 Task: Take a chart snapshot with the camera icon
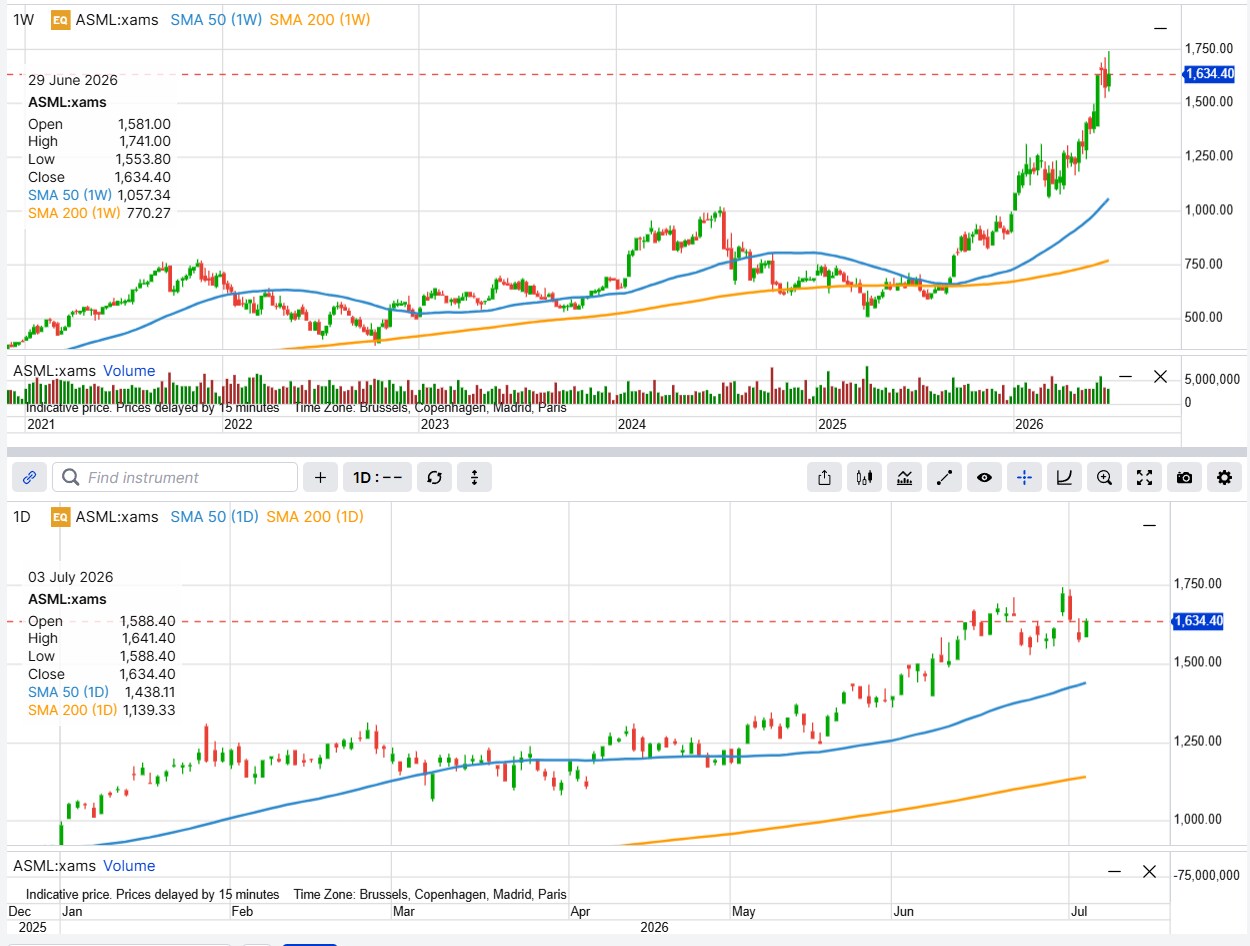(x=1184, y=478)
